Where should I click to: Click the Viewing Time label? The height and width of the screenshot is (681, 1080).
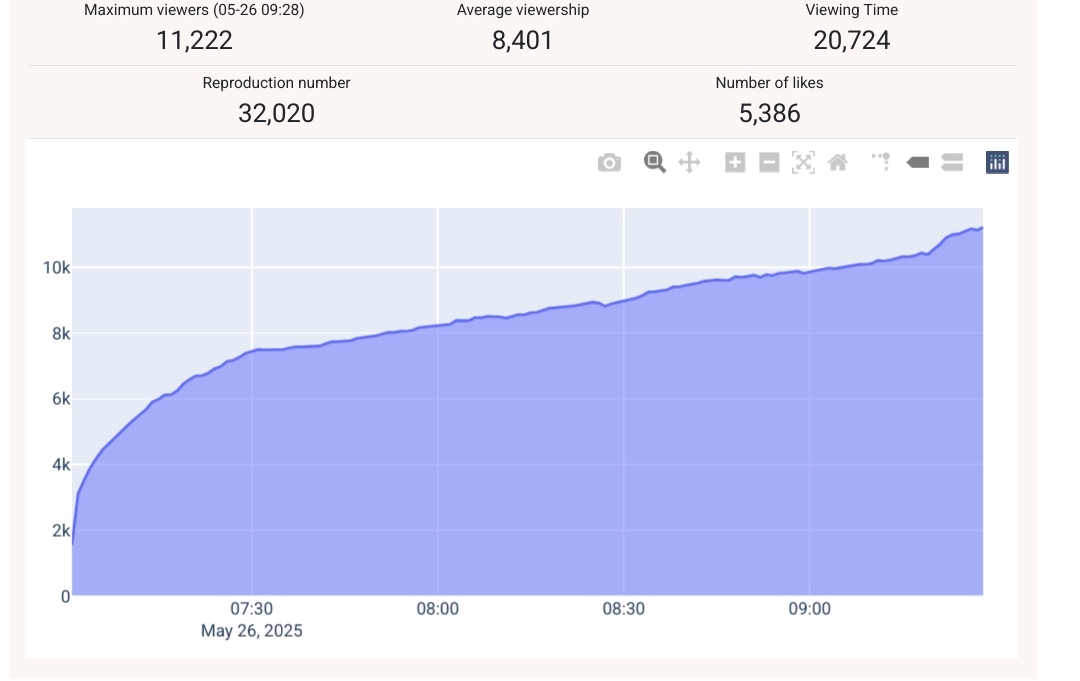[x=851, y=10]
